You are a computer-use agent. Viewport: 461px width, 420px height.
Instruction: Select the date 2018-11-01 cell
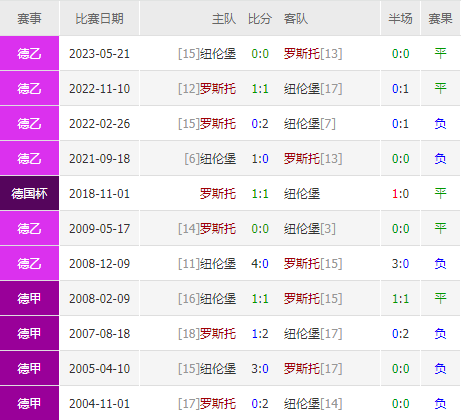pyautogui.click(x=99, y=194)
